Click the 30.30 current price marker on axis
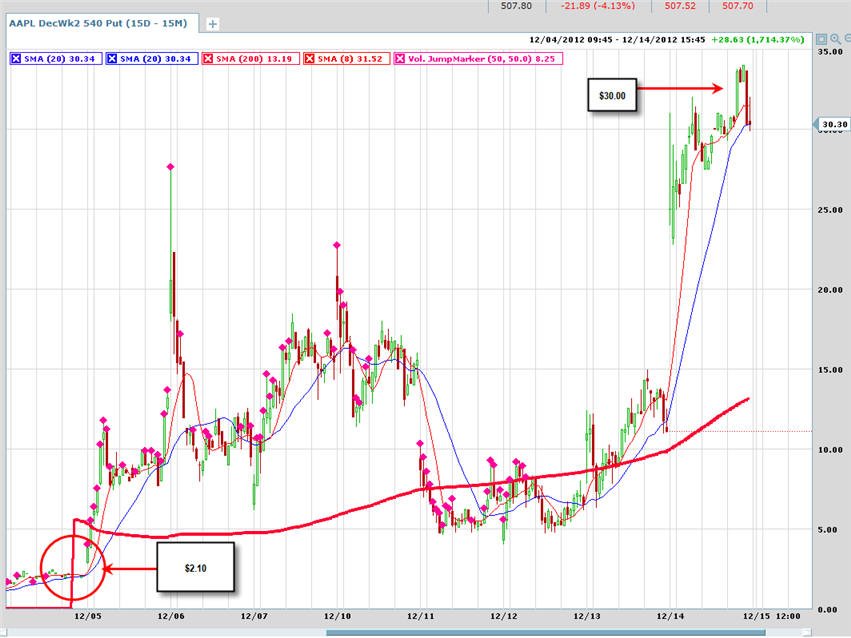Screen dimensions: 851x638 pos(832,124)
